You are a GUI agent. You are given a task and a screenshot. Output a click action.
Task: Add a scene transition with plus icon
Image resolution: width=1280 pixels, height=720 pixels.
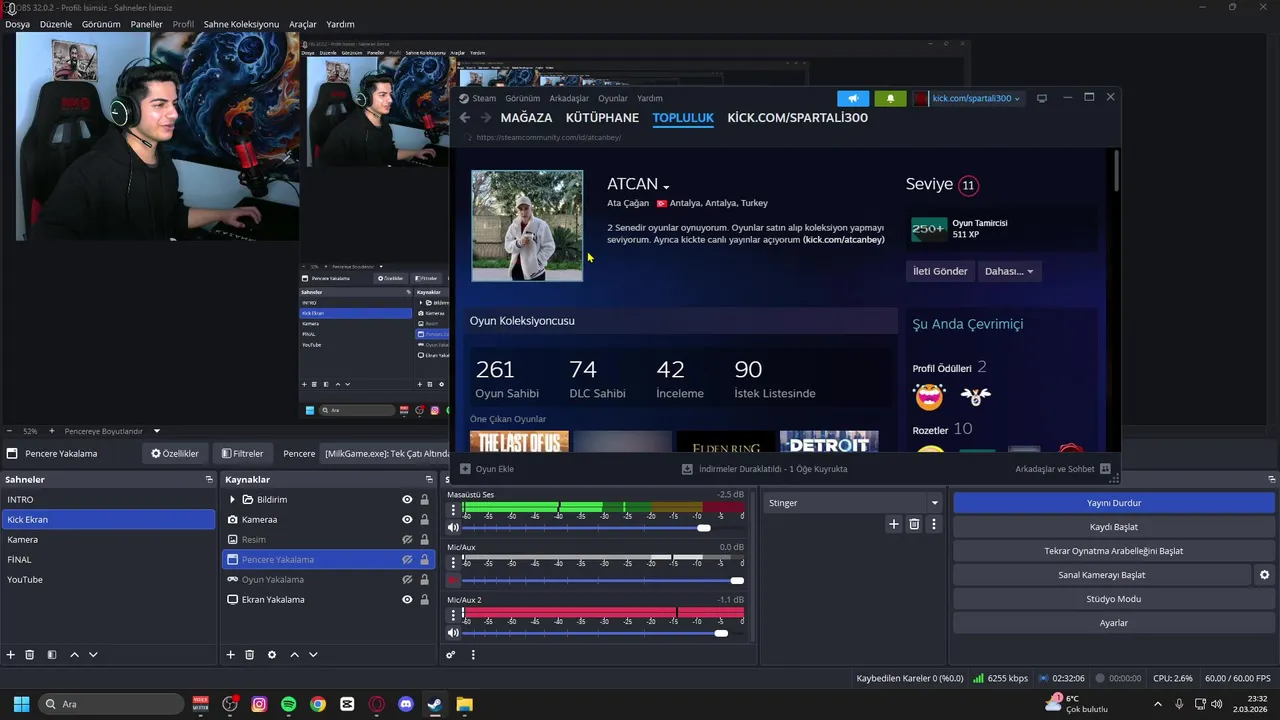coord(894,524)
